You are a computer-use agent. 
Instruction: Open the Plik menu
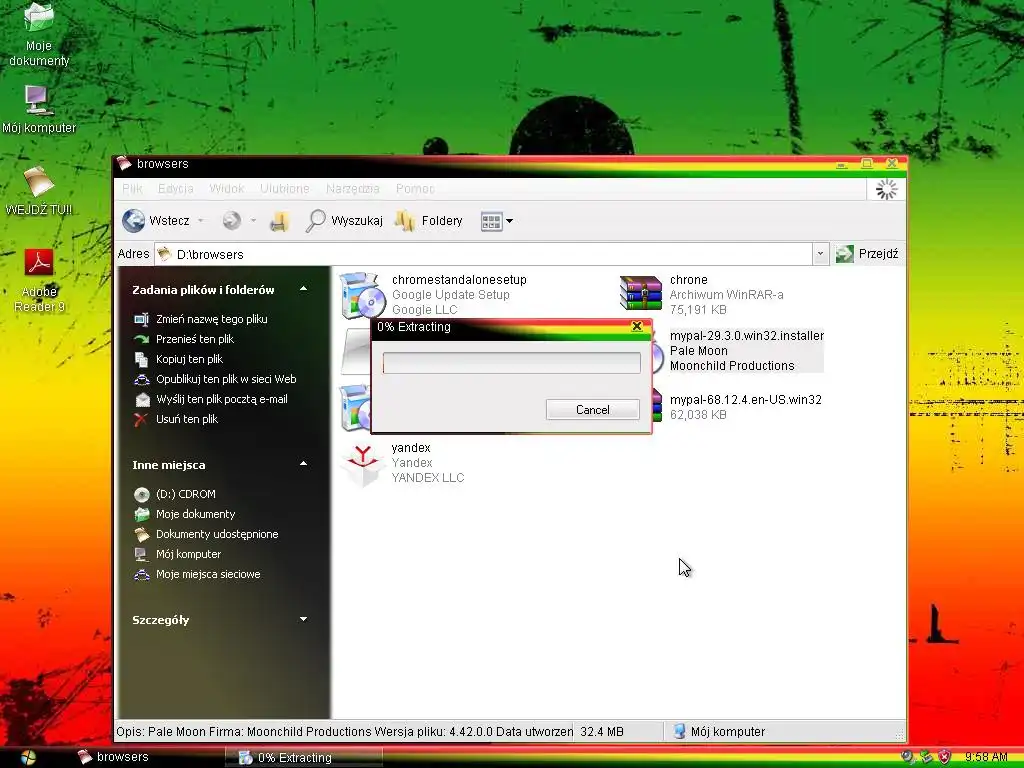click(x=132, y=189)
